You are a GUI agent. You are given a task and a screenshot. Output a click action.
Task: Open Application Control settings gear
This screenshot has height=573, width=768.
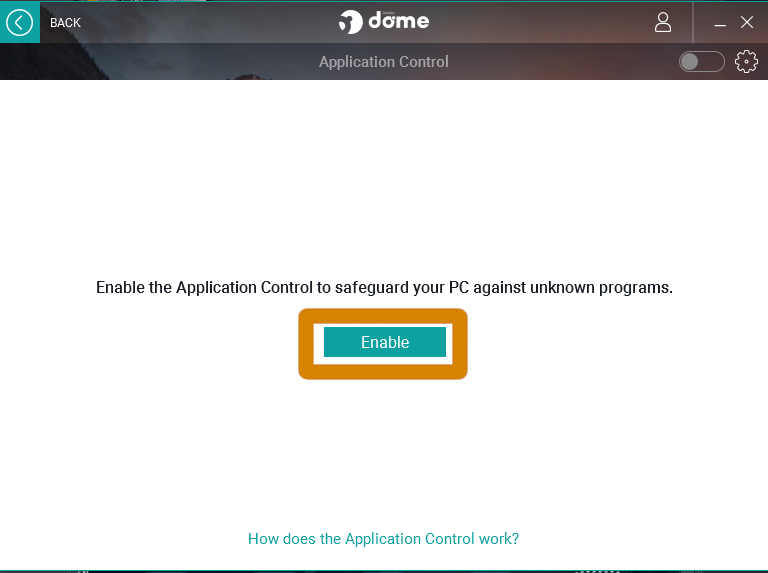[746, 62]
